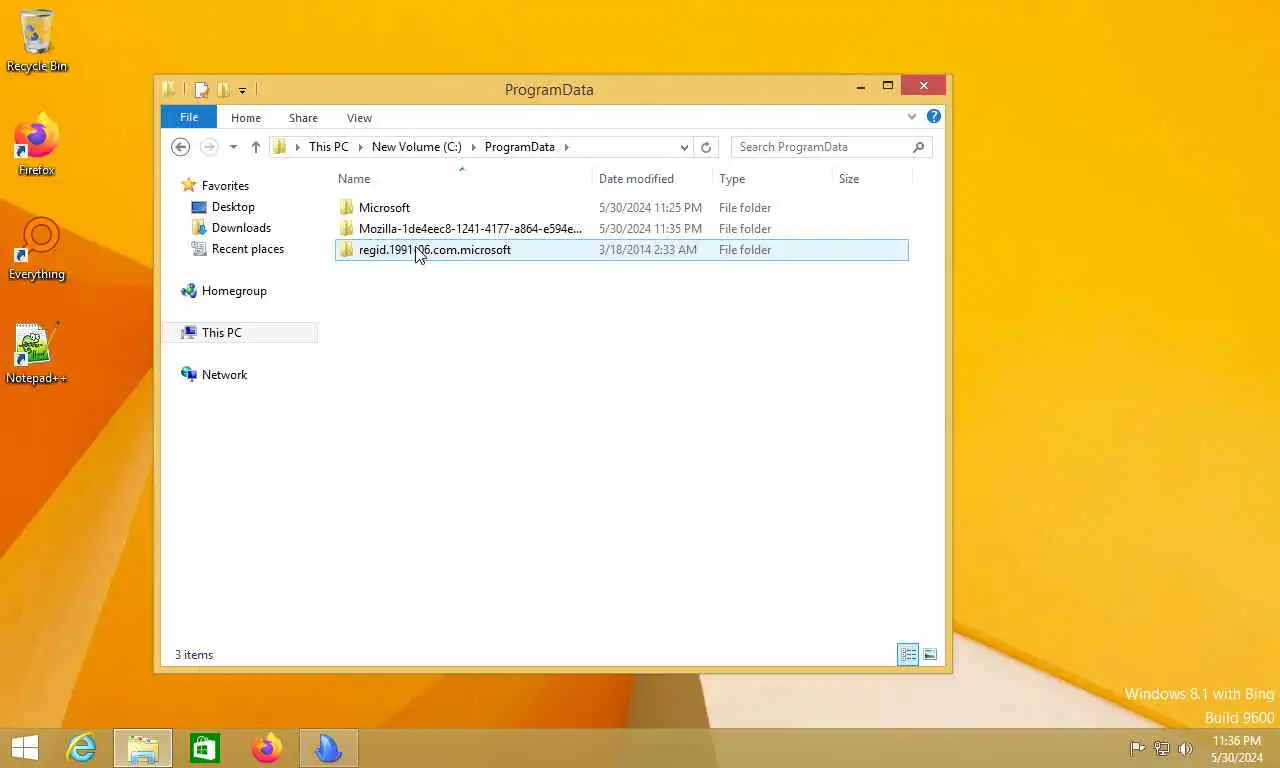Screen dimensions: 1280x768
Task: Open Firefox from the taskbar
Action: click(x=267, y=748)
